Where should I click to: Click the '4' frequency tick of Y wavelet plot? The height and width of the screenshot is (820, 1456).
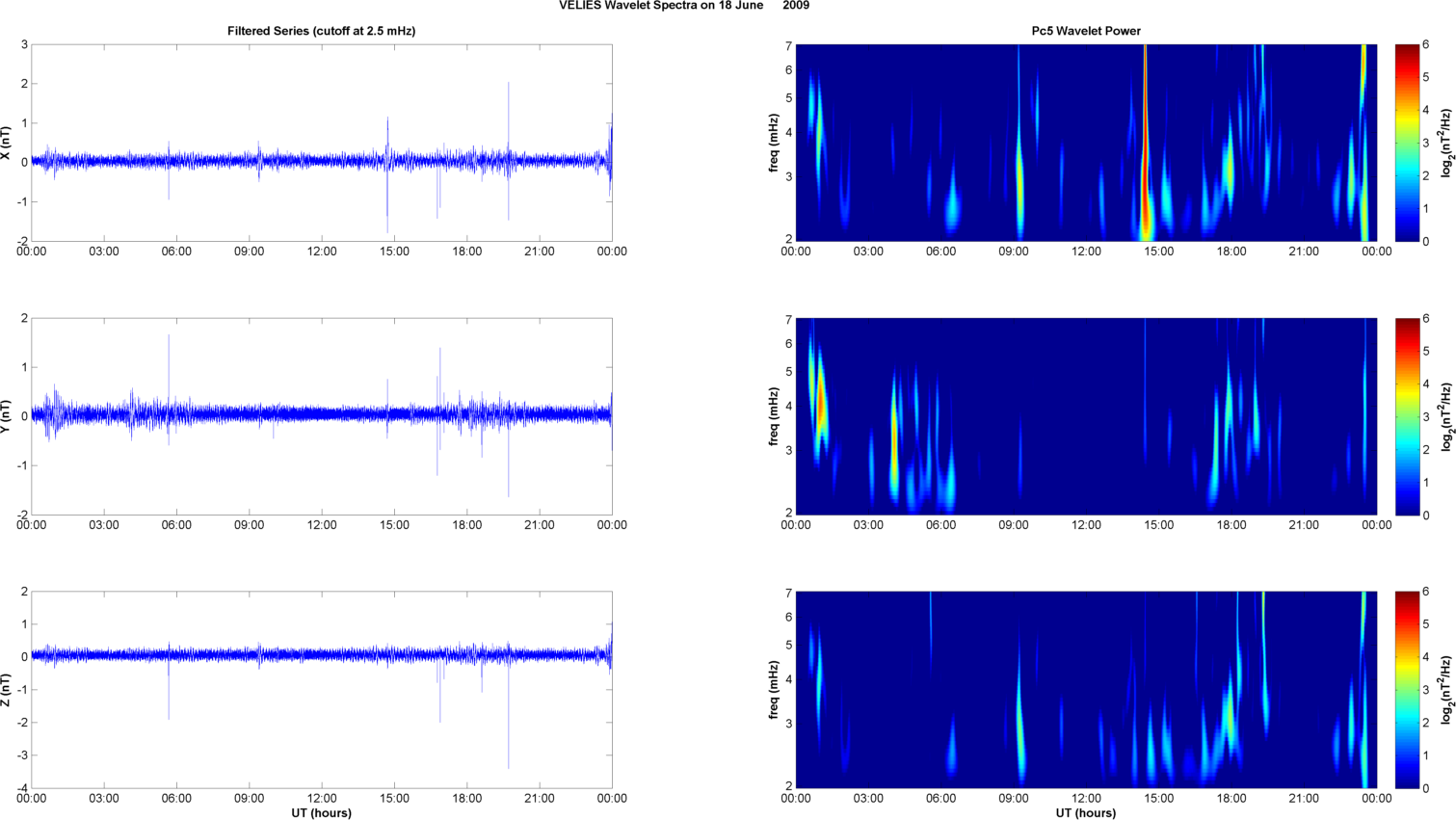(x=788, y=407)
